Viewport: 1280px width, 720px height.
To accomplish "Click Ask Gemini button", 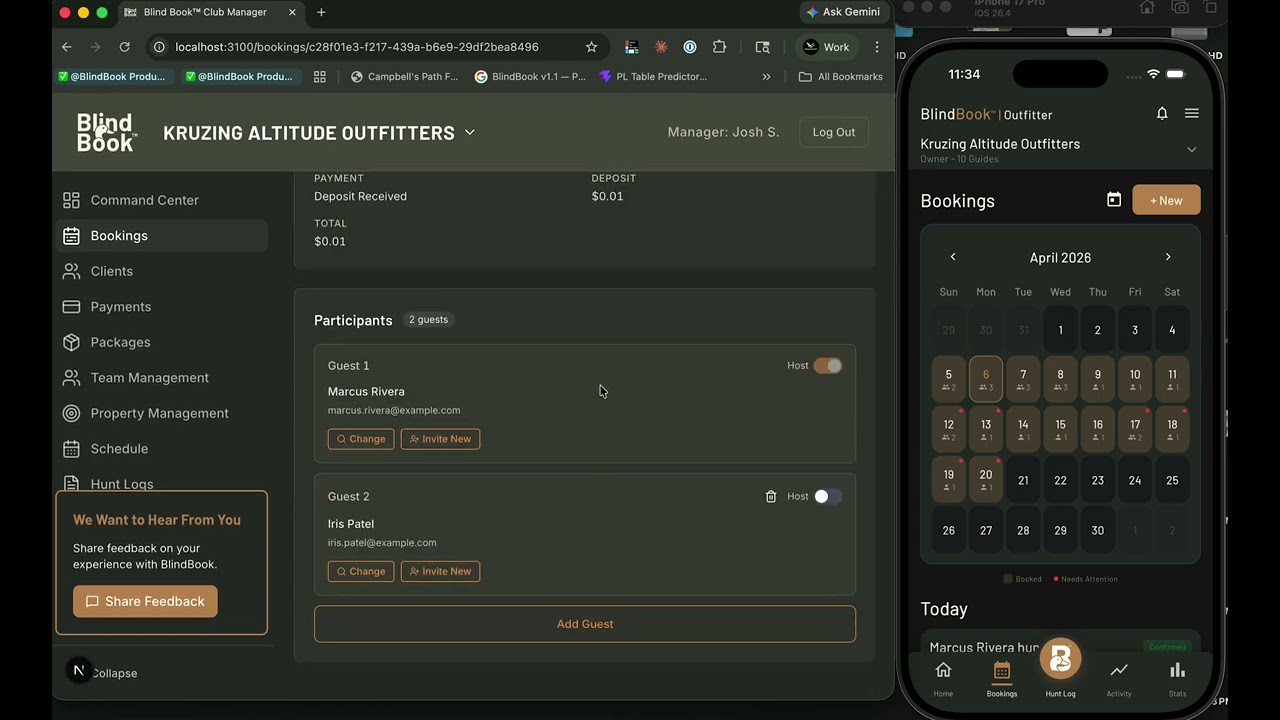I will pos(844,12).
